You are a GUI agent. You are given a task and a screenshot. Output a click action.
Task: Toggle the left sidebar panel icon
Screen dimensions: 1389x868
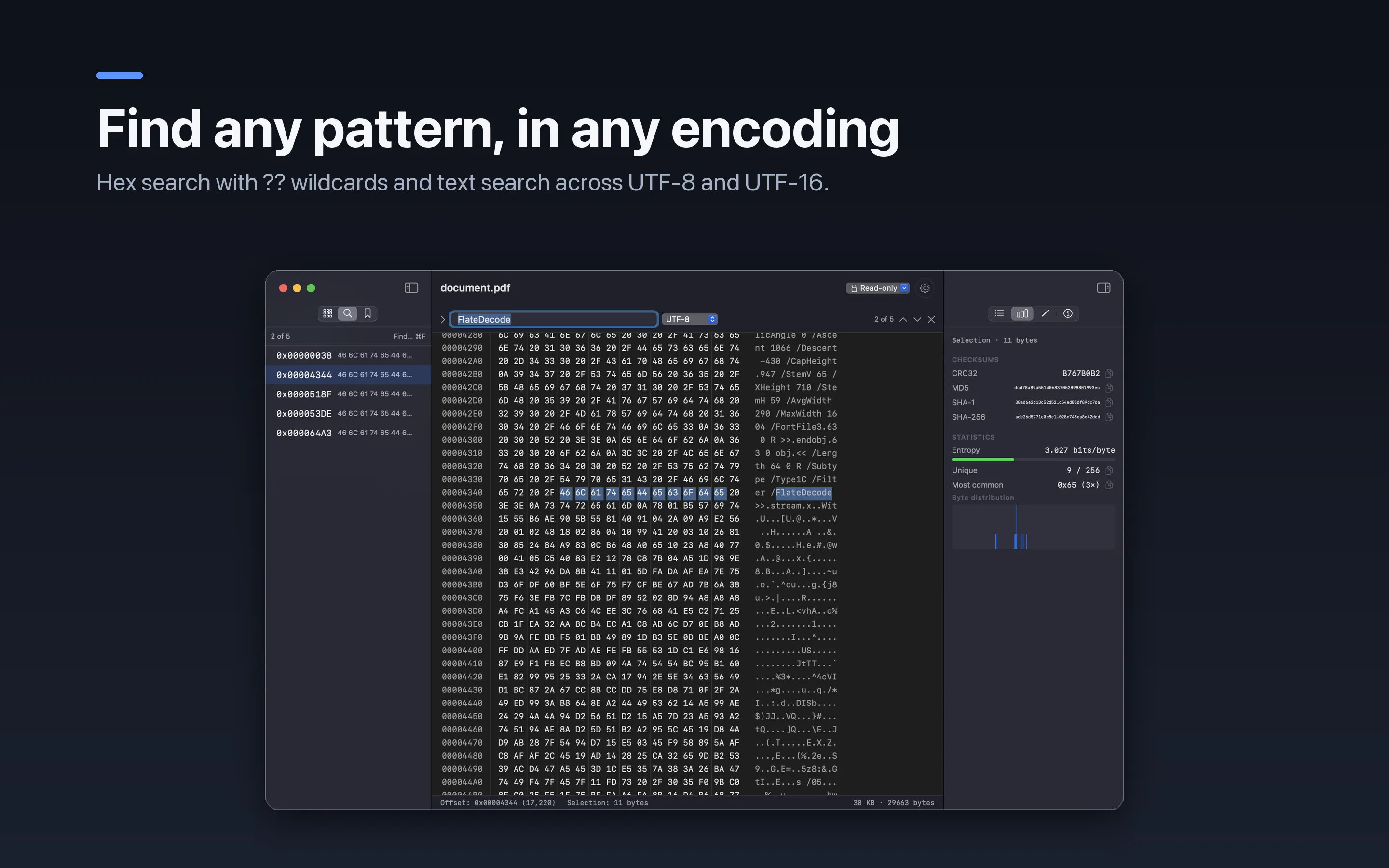(x=411, y=287)
